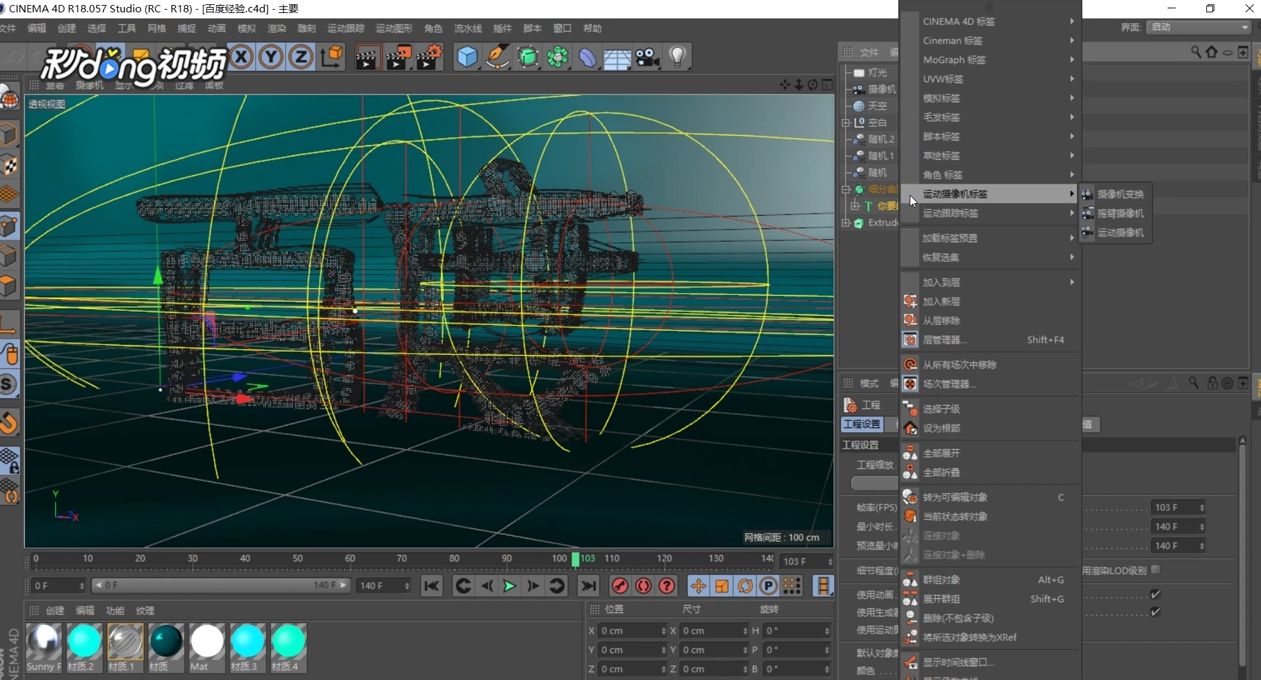Viewport: 1261px width, 680px height.
Task: Select the spline Pen tool icon
Action: point(497,57)
